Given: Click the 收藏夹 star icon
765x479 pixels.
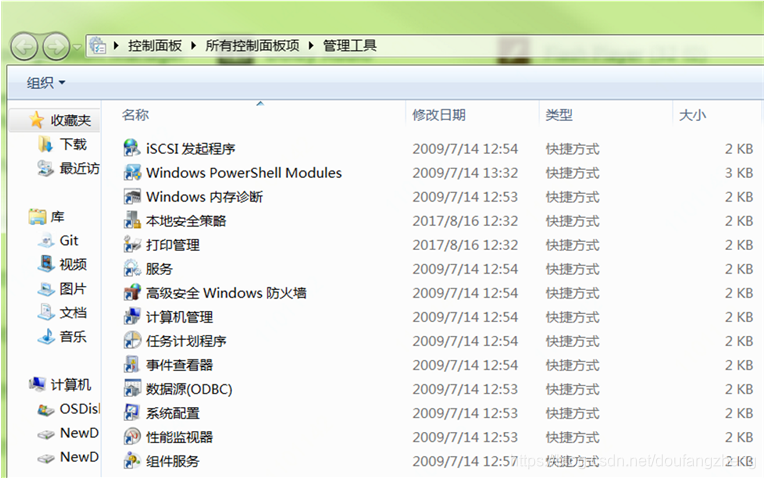Looking at the screenshot, I should pyautogui.click(x=37, y=120).
